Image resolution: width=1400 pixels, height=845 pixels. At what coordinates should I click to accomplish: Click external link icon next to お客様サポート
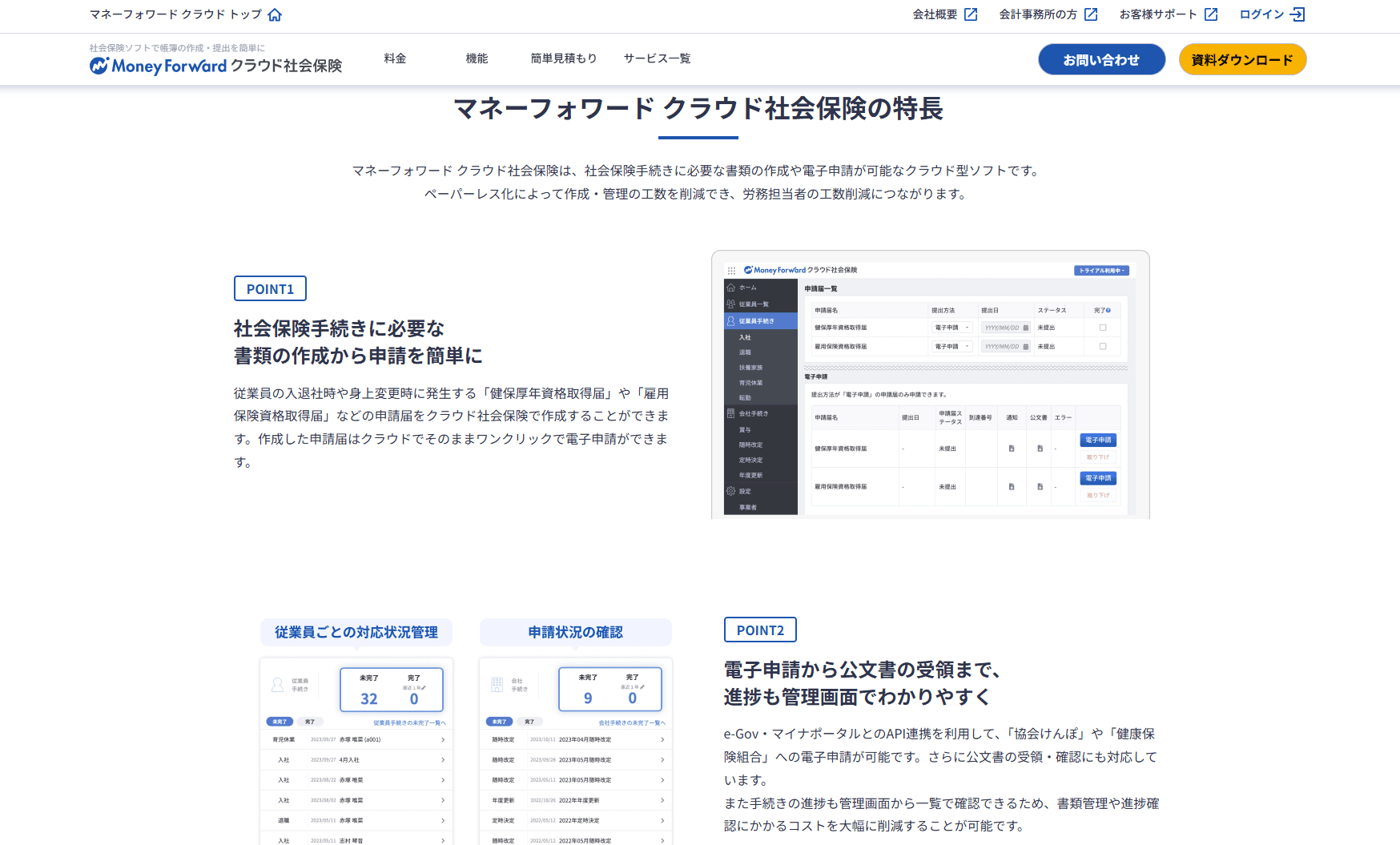tap(1211, 14)
